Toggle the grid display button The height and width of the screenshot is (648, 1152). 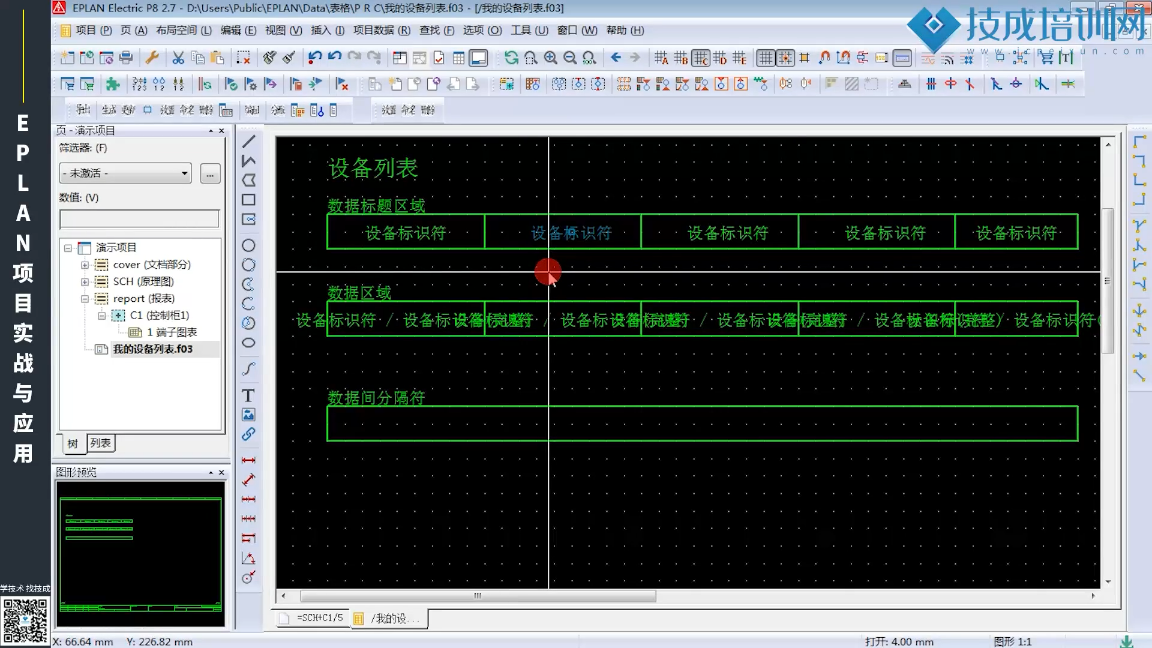click(766, 58)
